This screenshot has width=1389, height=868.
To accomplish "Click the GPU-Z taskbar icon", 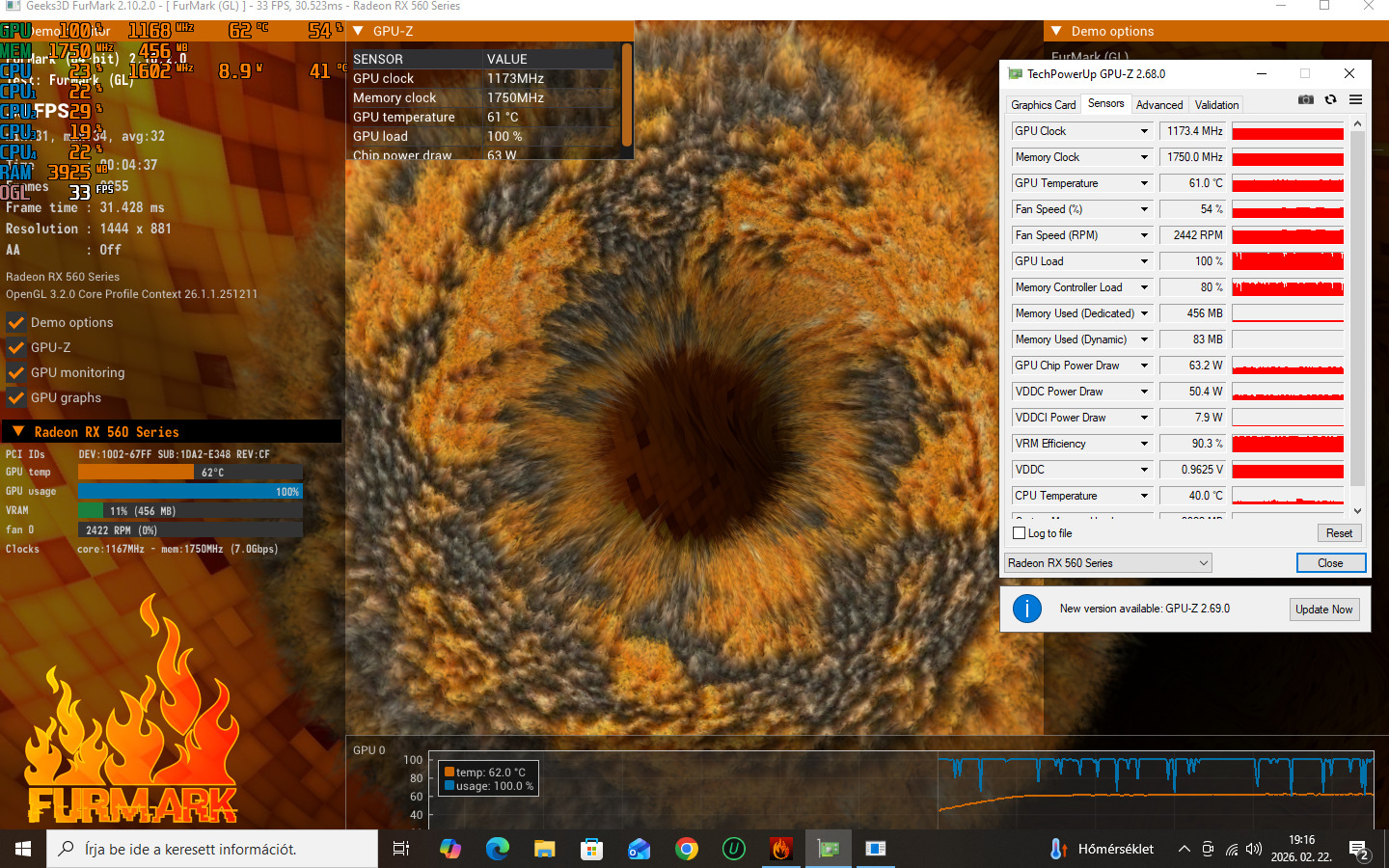I will click(x=829, y=849).
